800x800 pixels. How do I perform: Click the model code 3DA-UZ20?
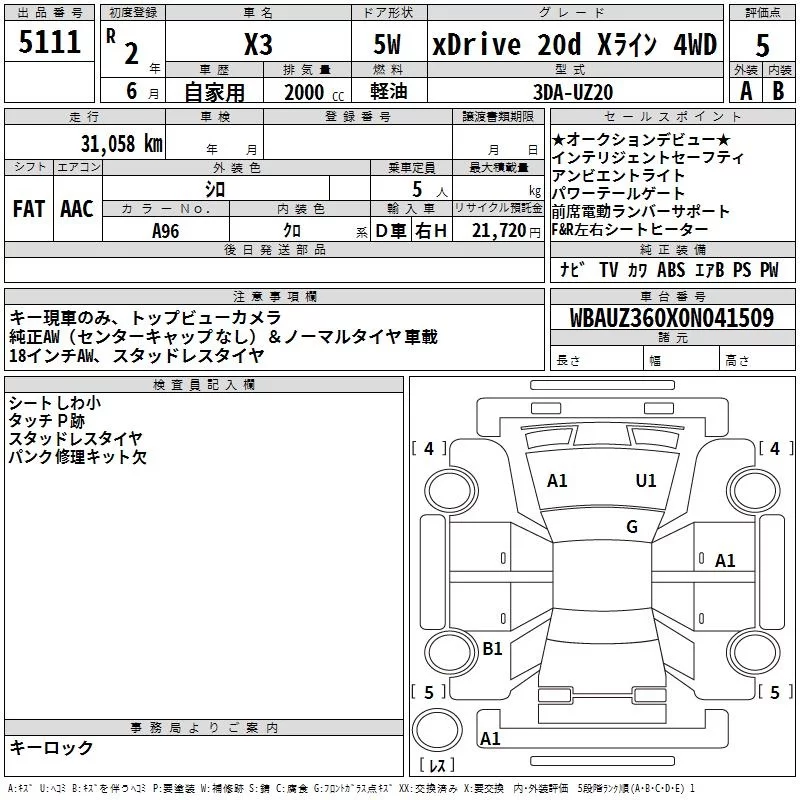(x=573, y=92)
